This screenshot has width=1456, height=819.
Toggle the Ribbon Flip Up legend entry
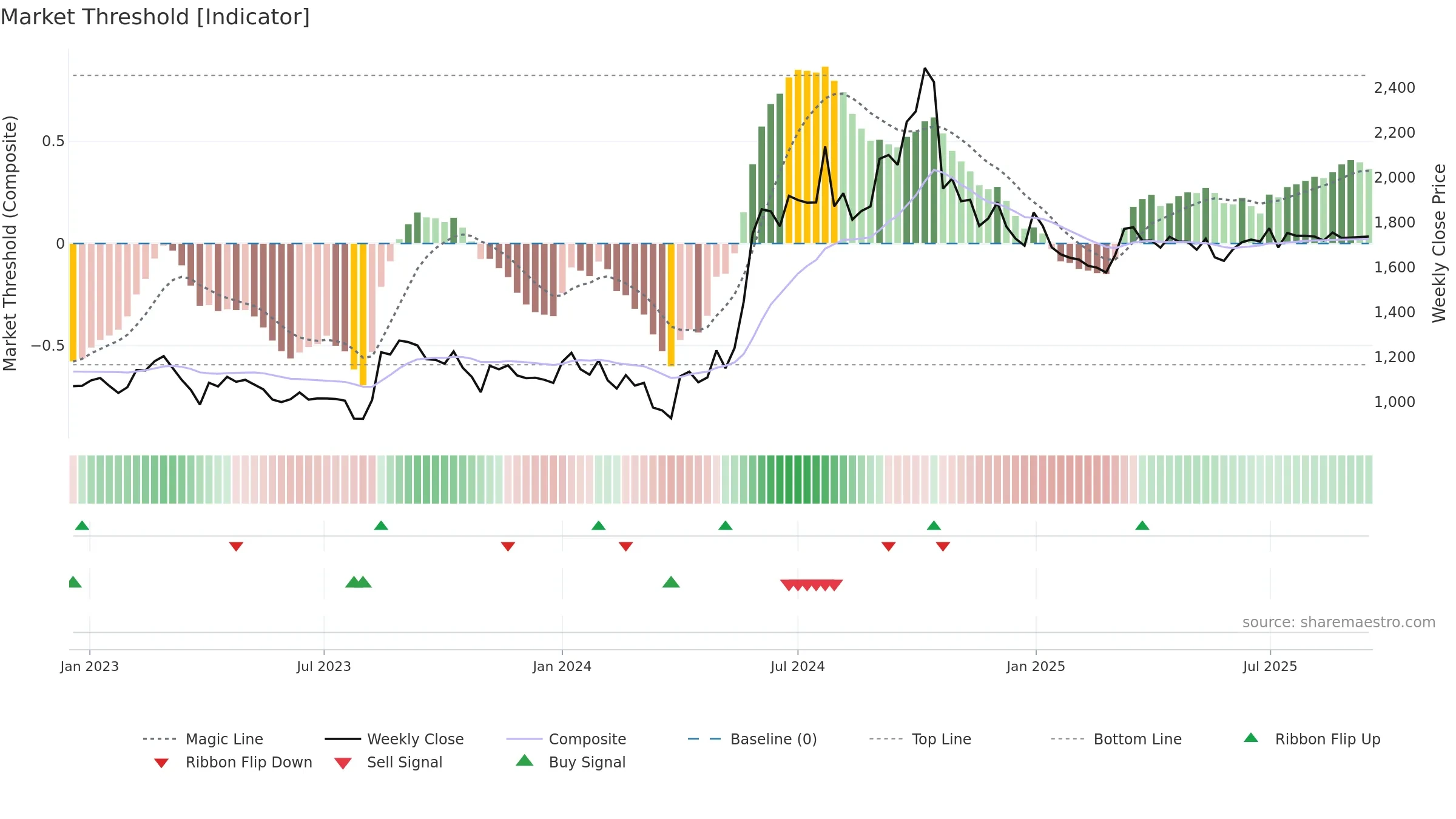tap(1312, 739)
